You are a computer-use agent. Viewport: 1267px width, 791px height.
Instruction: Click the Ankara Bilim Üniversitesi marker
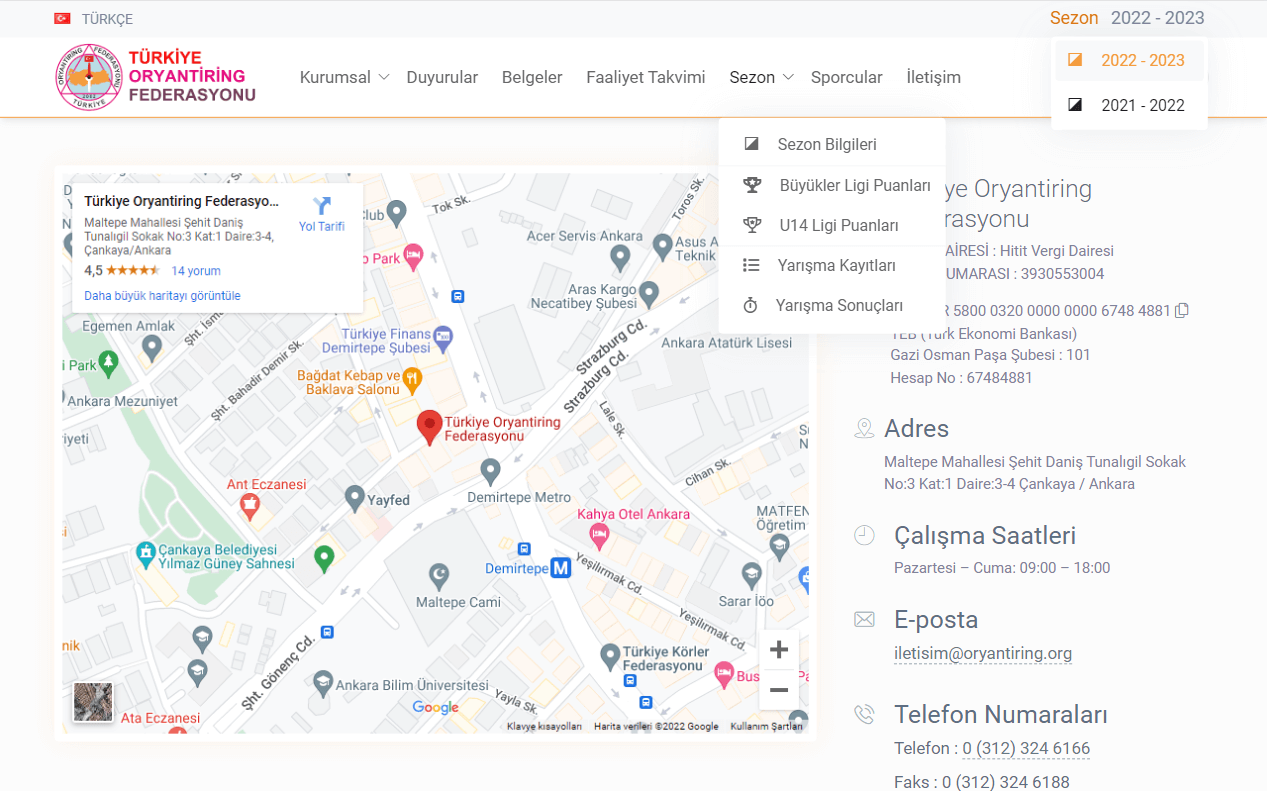[322, 683]
